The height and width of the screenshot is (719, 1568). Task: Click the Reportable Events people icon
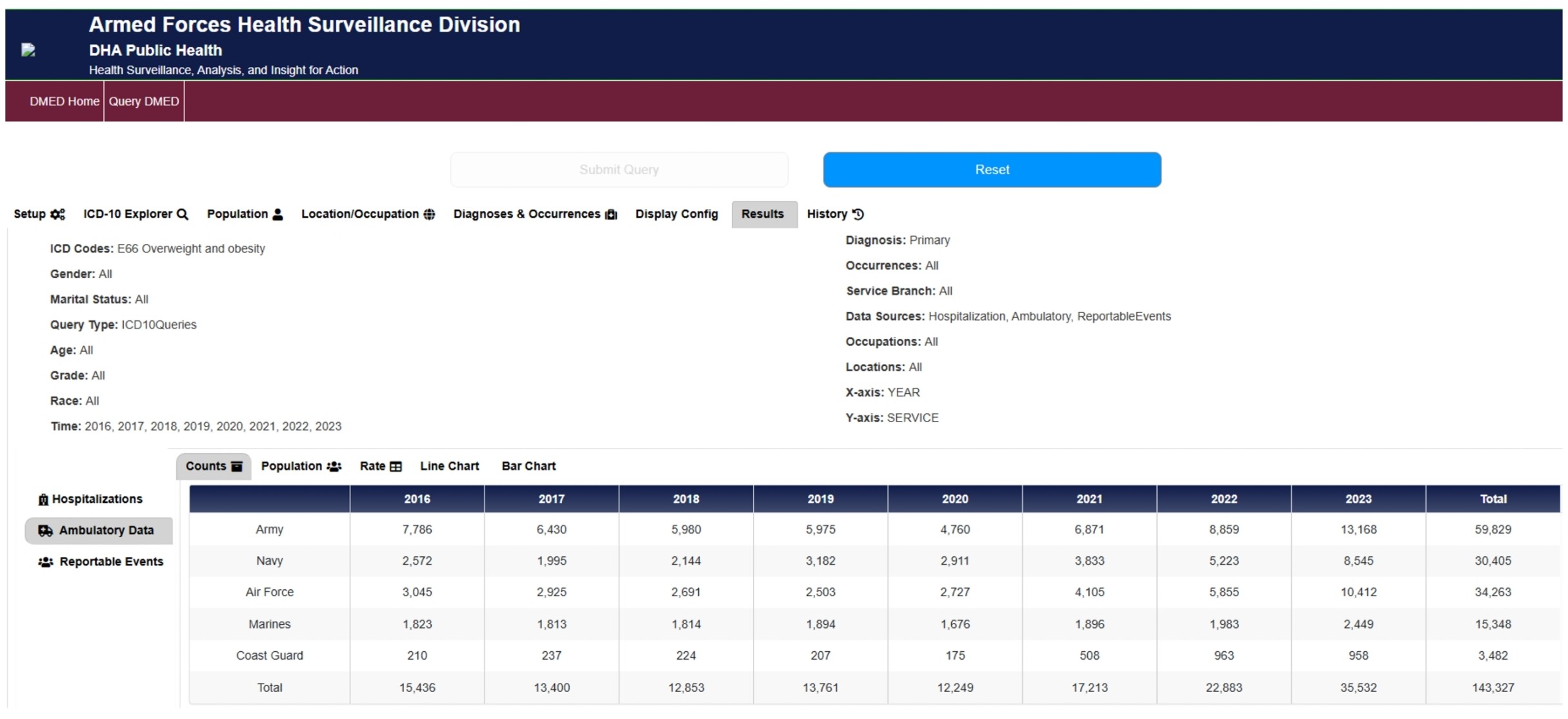click(x=45, y=562)
